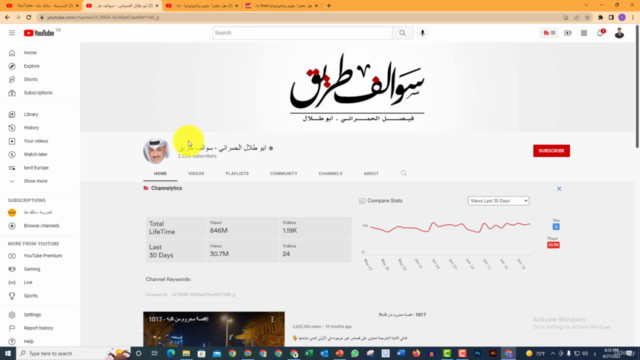Click the search magnifier button
Image resolution: width=640 pixels, height=360 pixels.
click(402, 33)
